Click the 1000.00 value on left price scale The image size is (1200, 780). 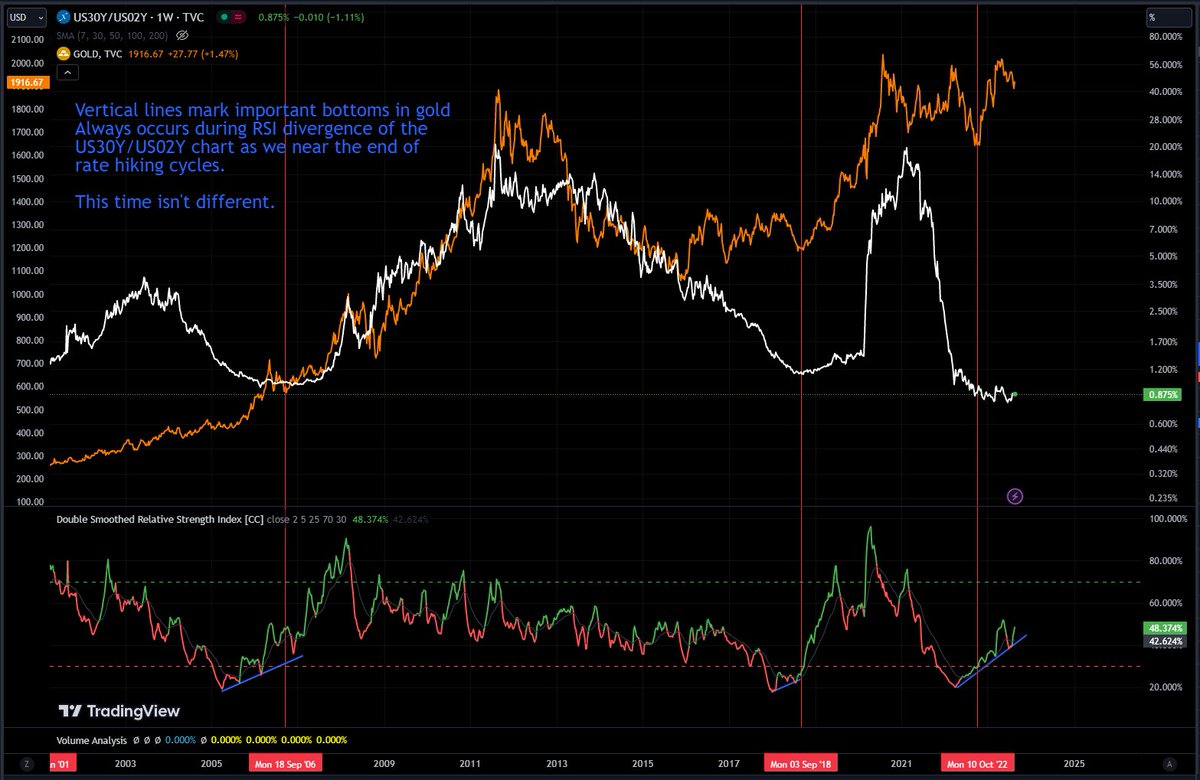(27, 294)
